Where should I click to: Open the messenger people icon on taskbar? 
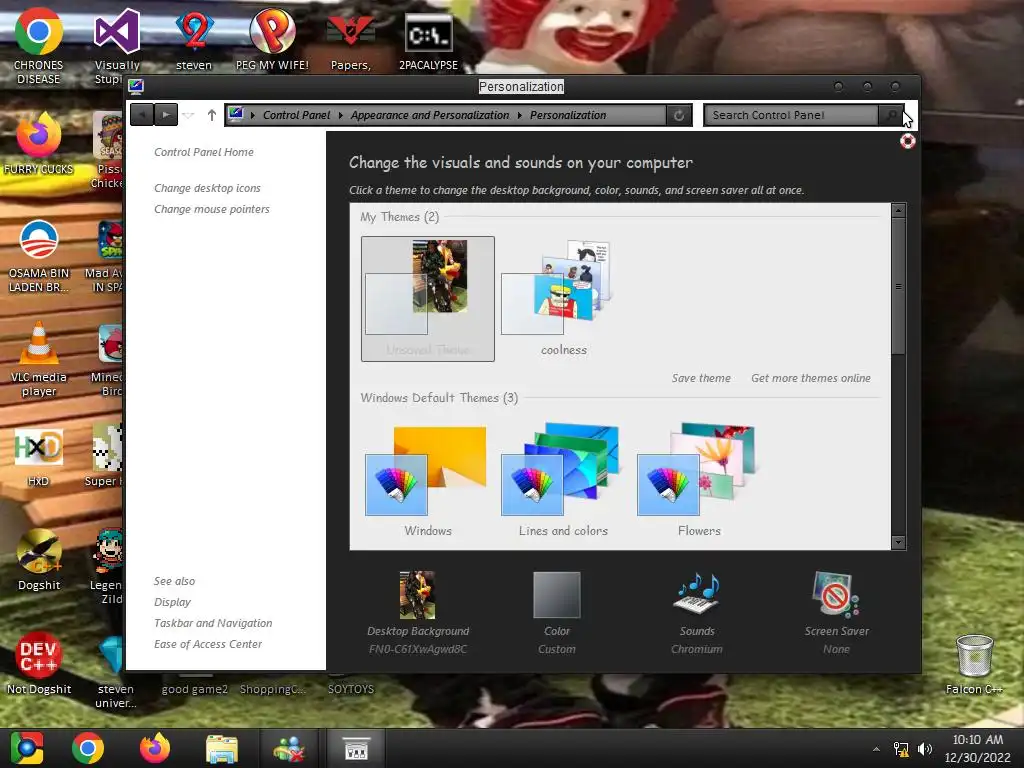tap(289, 749)
